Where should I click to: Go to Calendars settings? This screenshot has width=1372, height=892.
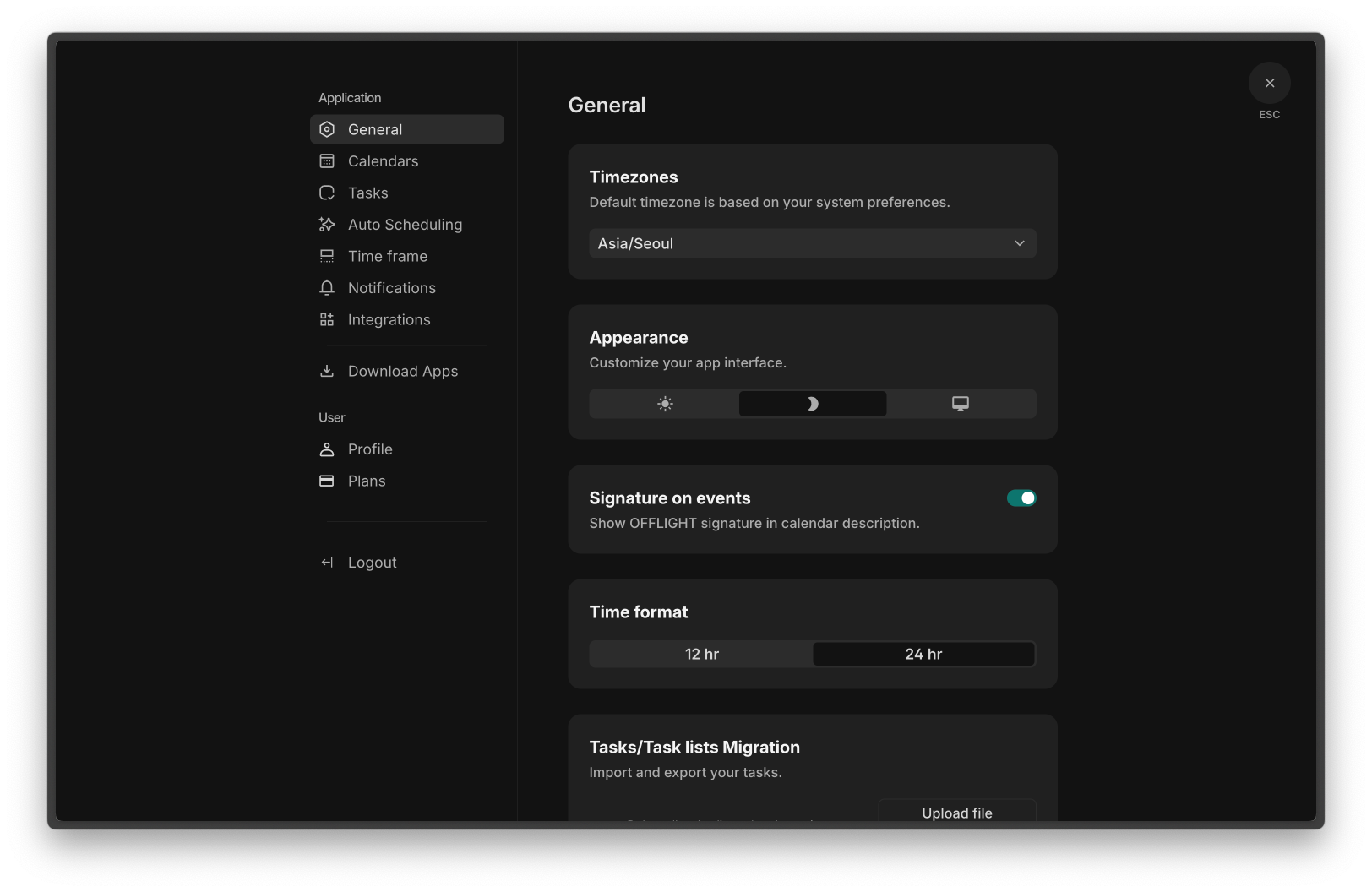click(407, 161)
